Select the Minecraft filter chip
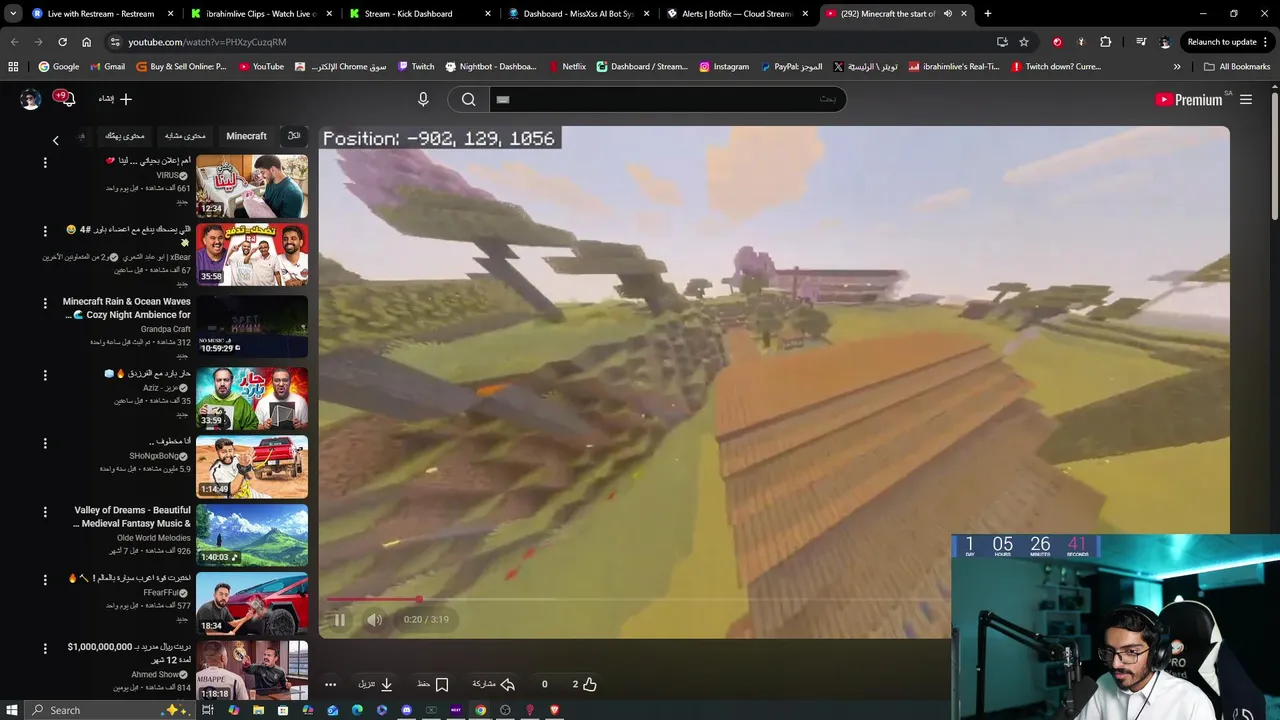The image size is (1280, 720). point(246,136)
